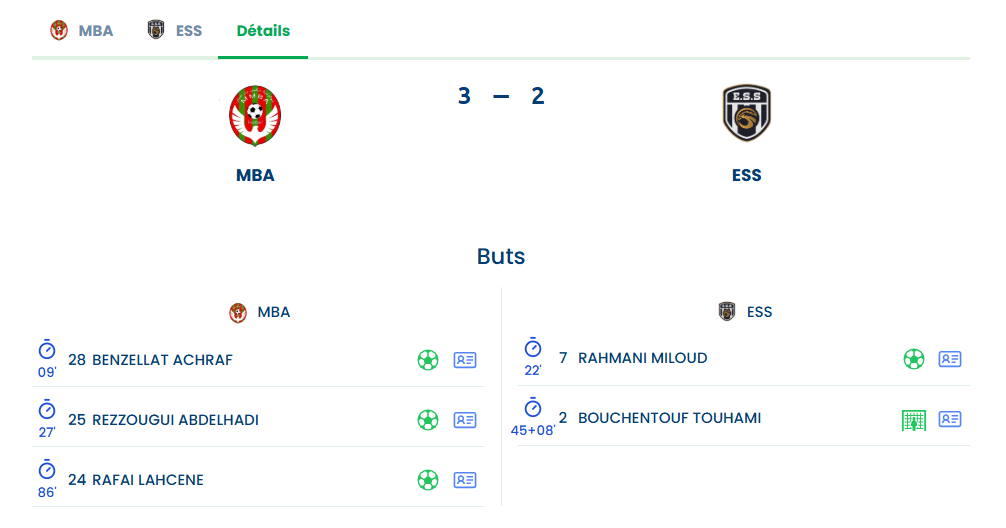Click the goal net icon for Bouchentouf
This screenshot has height=528, width=1006.
point(914,420)
